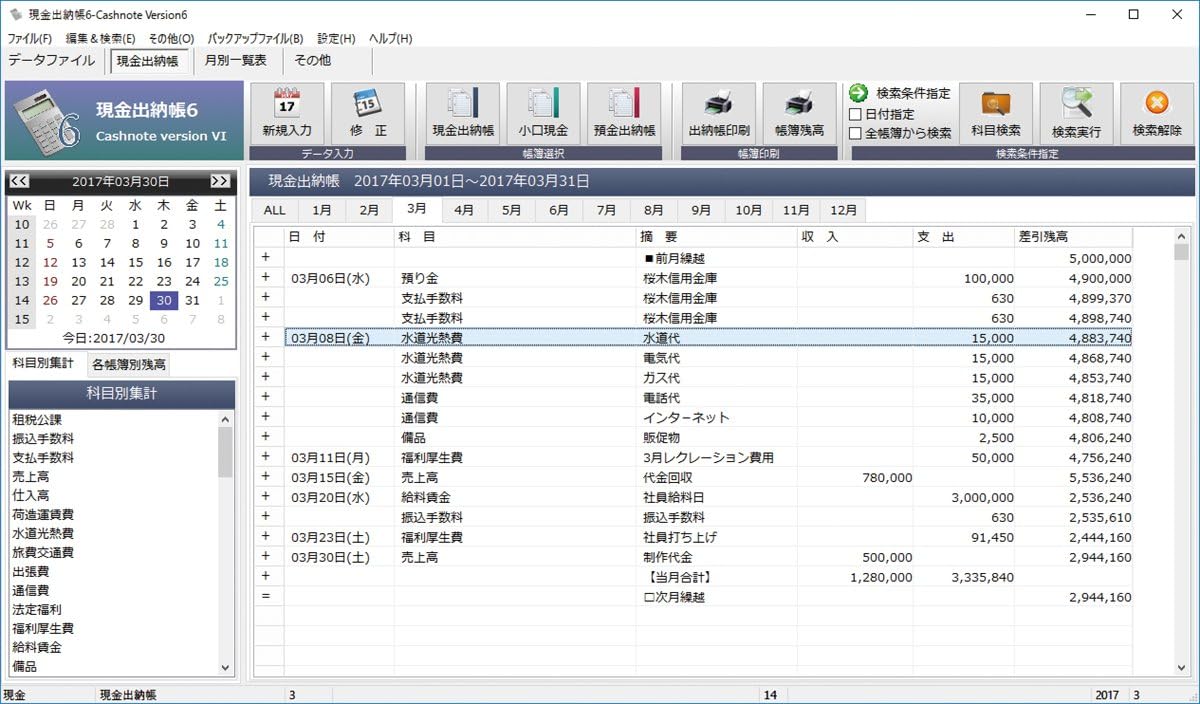Viewport: 1200px width, 704px height.
Task: Switch to the 4月 month tab
Action: (x=464, y=210)
